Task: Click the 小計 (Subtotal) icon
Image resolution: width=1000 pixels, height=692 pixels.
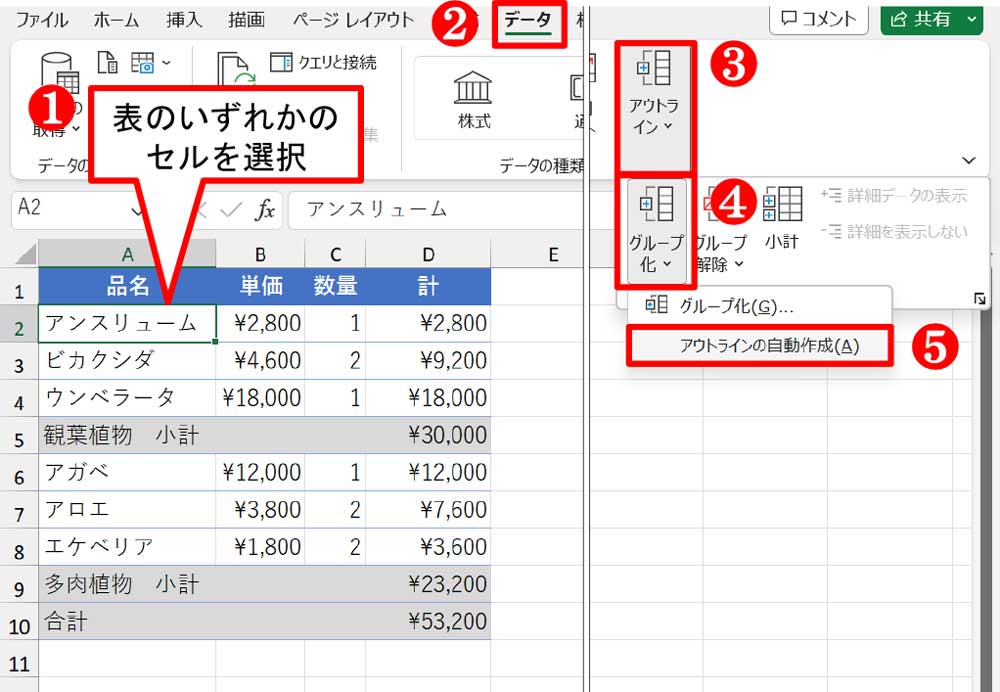Action: point(782,216)
